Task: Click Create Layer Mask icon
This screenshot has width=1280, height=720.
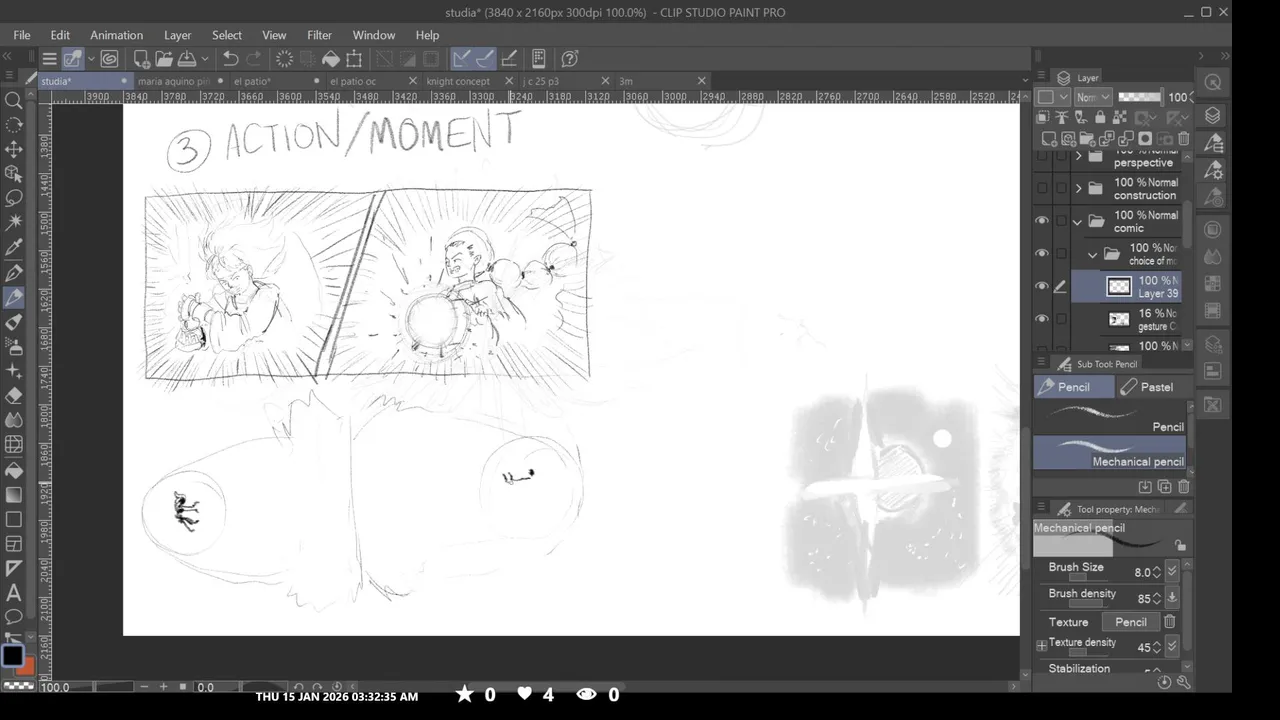Action: [1146, 139]
